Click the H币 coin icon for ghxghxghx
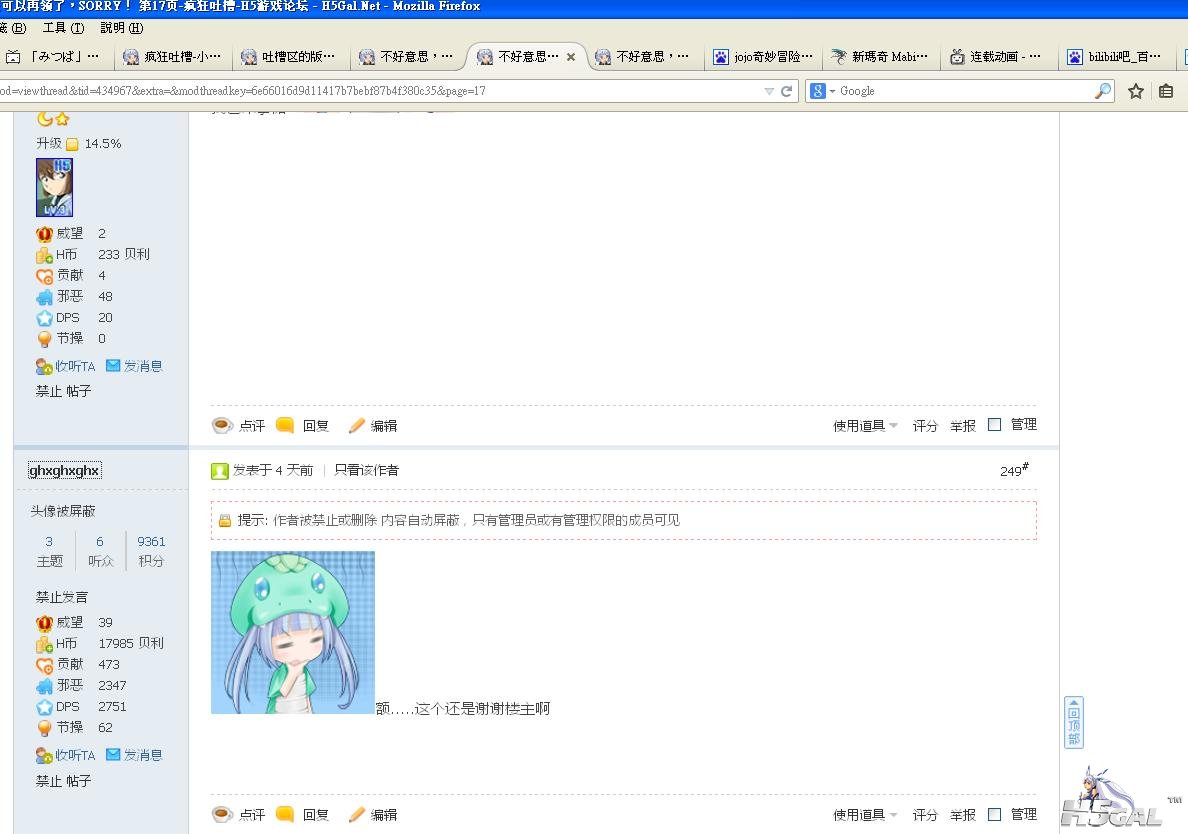The width and height of the screenshot is (1188, 834). [44, 644]
